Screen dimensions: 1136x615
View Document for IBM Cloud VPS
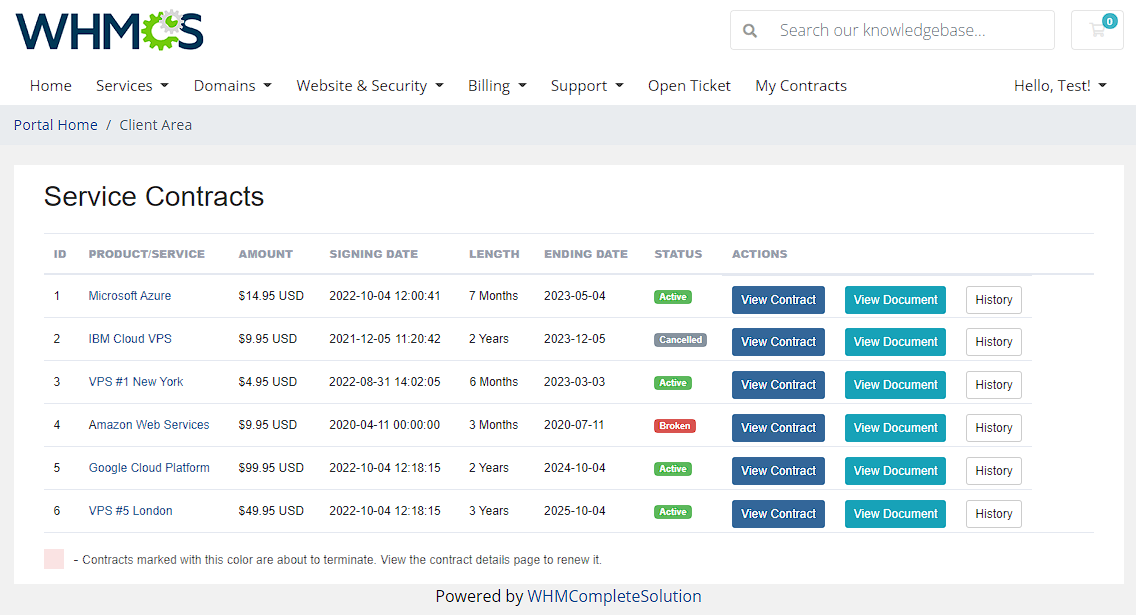point(895,342)
